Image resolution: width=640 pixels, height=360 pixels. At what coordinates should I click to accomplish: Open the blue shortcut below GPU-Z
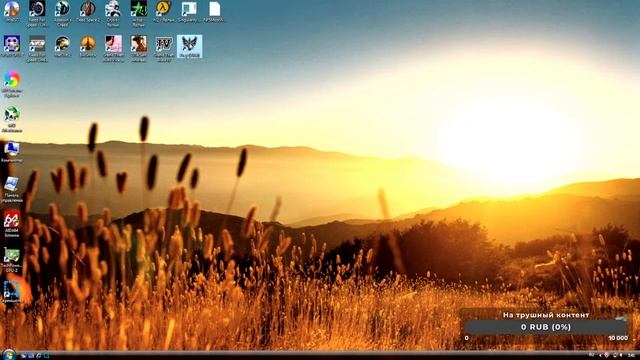[11, 292]
